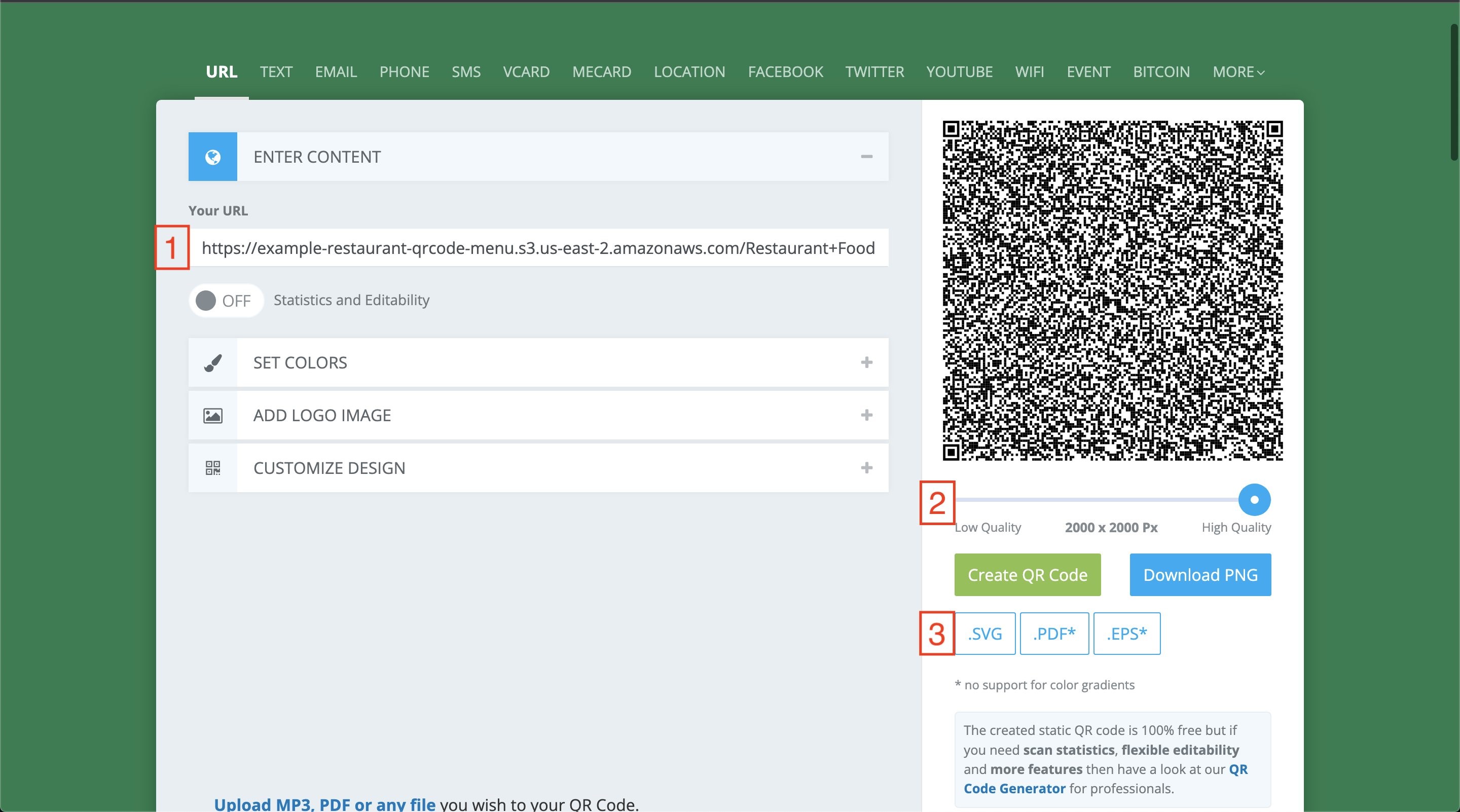Click the Twitter tab icon

(874, 71)
